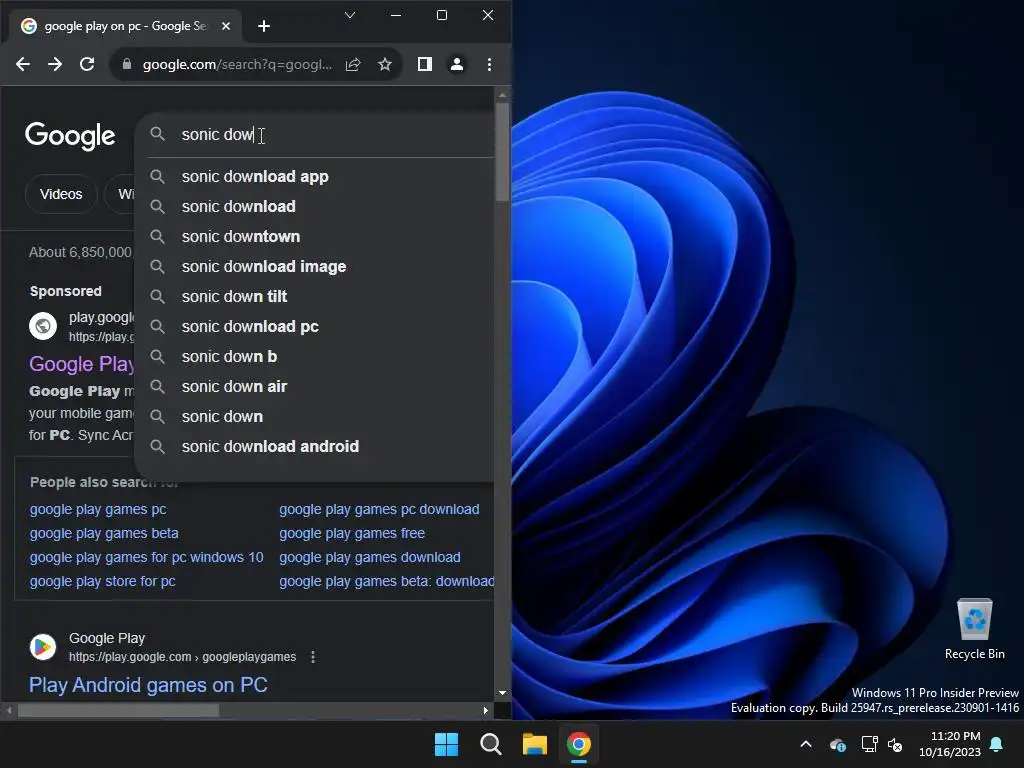This screenshot has width=1024, height=768.
Task: Click the Chrome taskbar icon
Action: point(579,744)
